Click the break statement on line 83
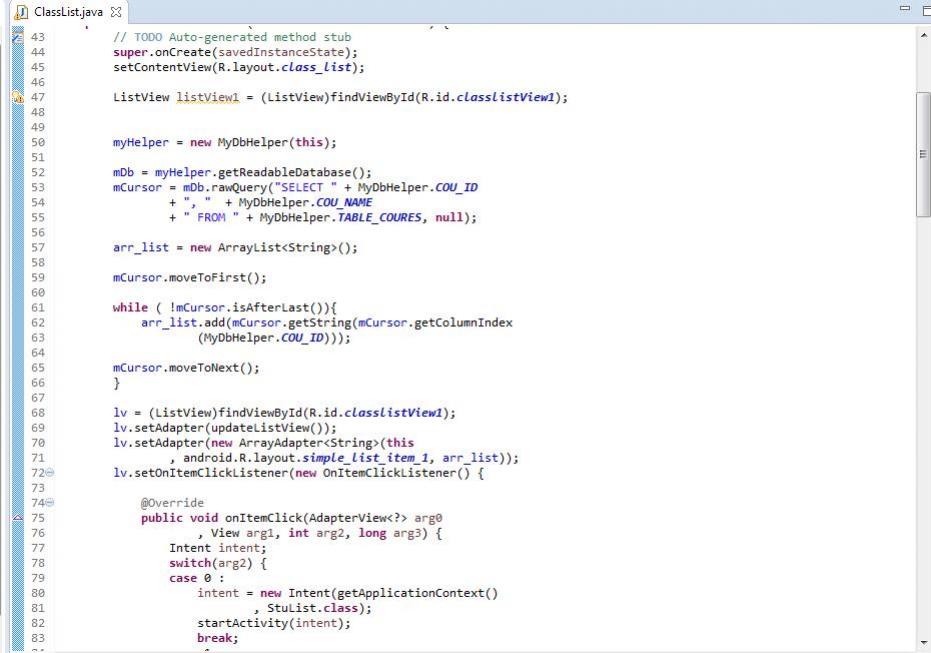Screen dimensions: 931x653 [218, 638]
